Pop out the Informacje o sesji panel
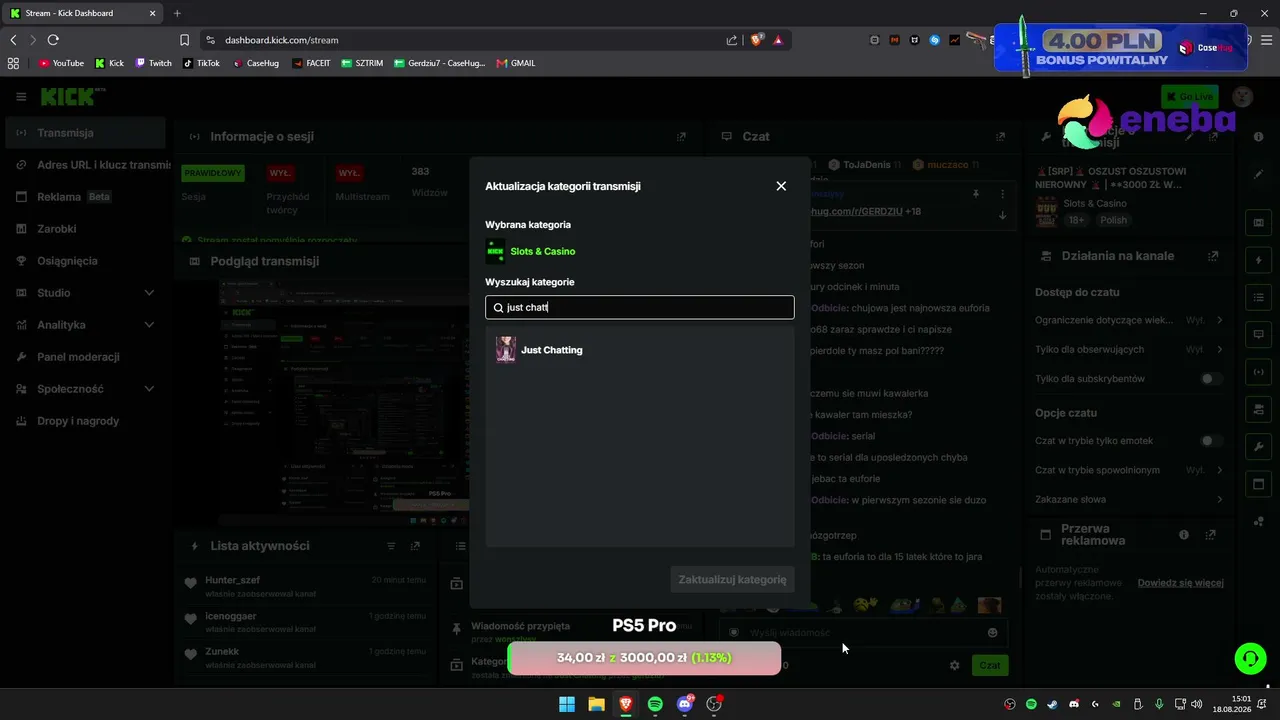Image resolution: width=1280 pixels, height=720 pixels. [x=681, y=137]
